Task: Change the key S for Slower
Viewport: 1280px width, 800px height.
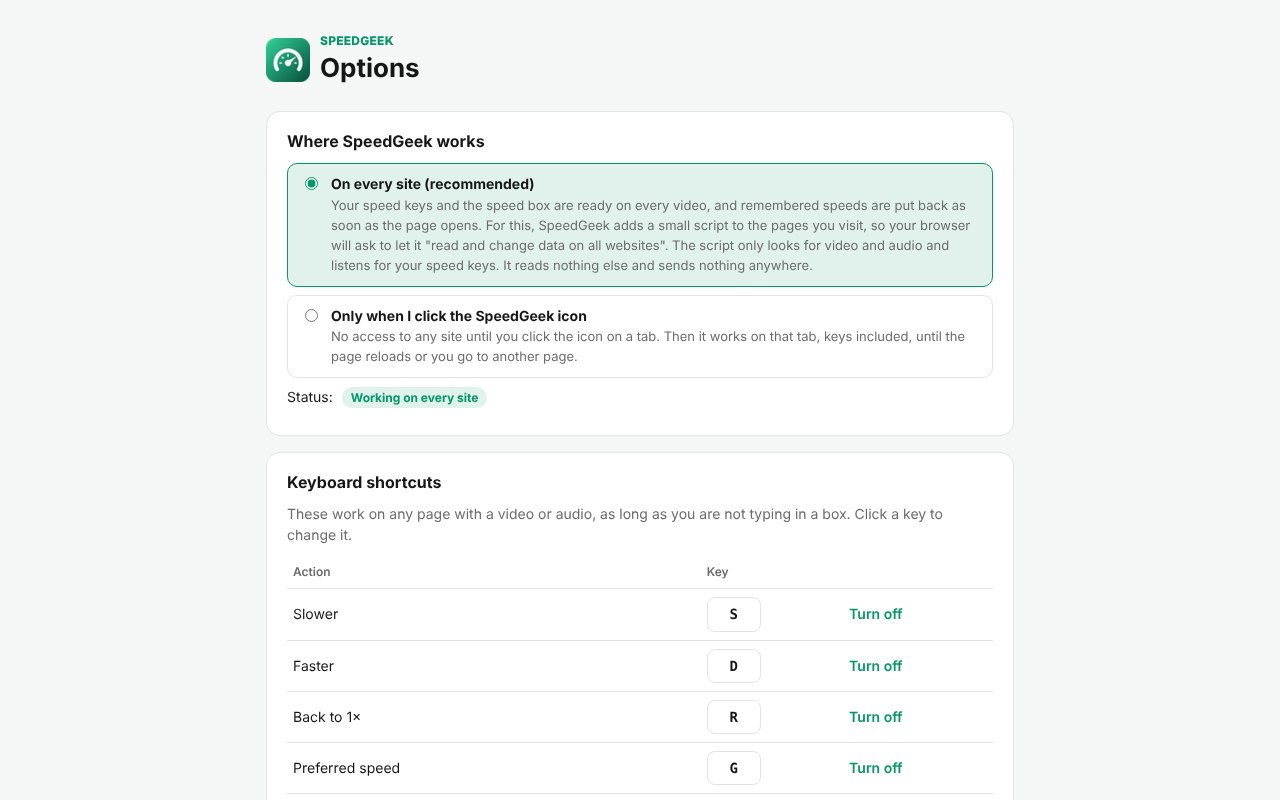Action: coord(734,614)
